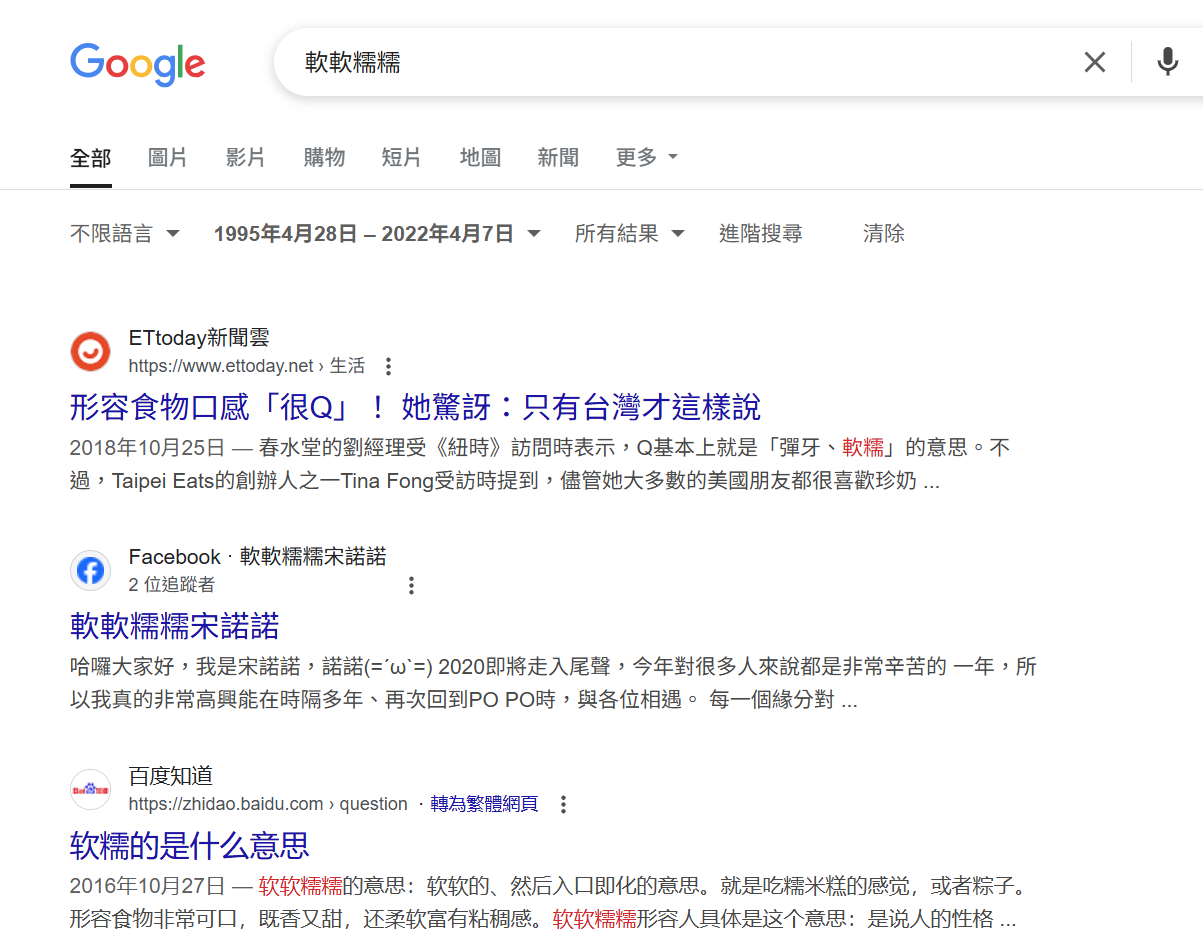The width and height of the screenshot is (1203, 934).
Task: Switch to the 影片 tab
Action: [x=245, y=157]
